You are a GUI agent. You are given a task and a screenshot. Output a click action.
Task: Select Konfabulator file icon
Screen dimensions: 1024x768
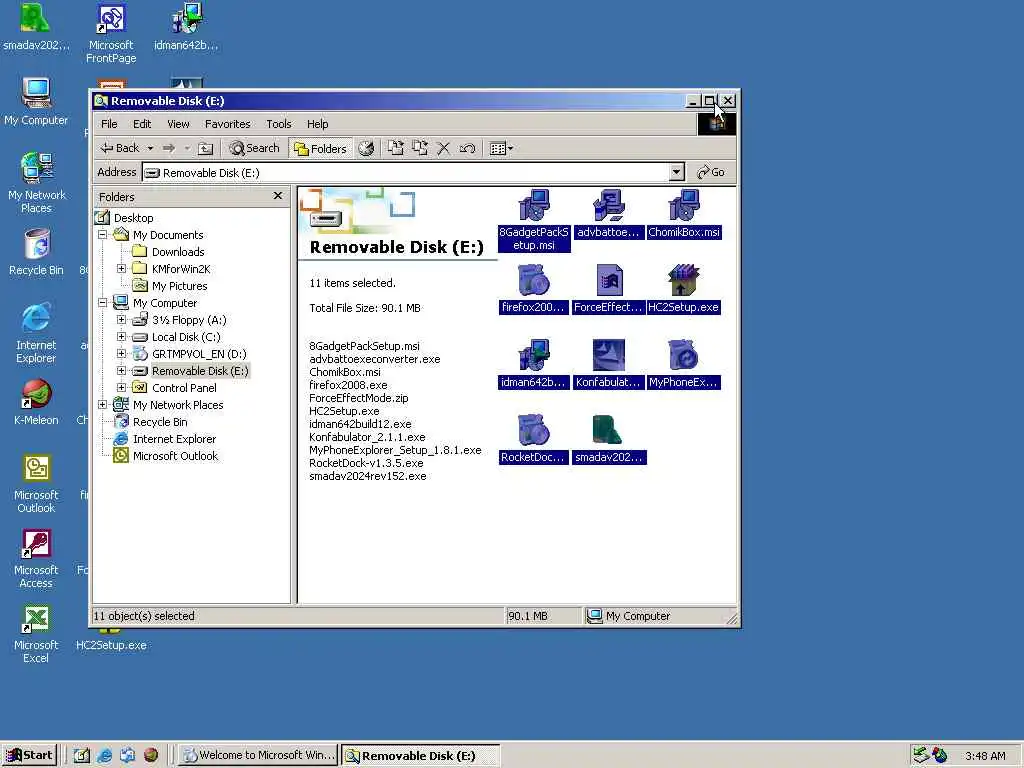(x=609, y=364)
